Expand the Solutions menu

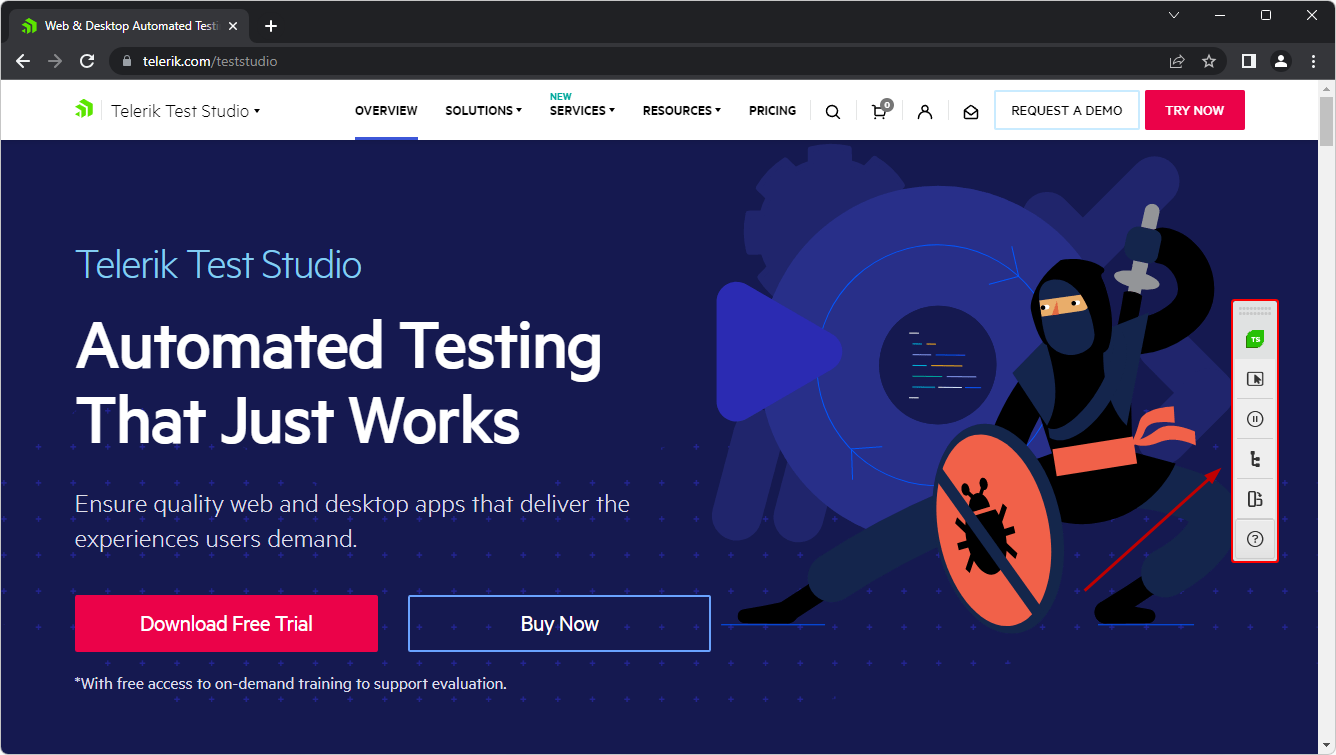pos(483,111)
